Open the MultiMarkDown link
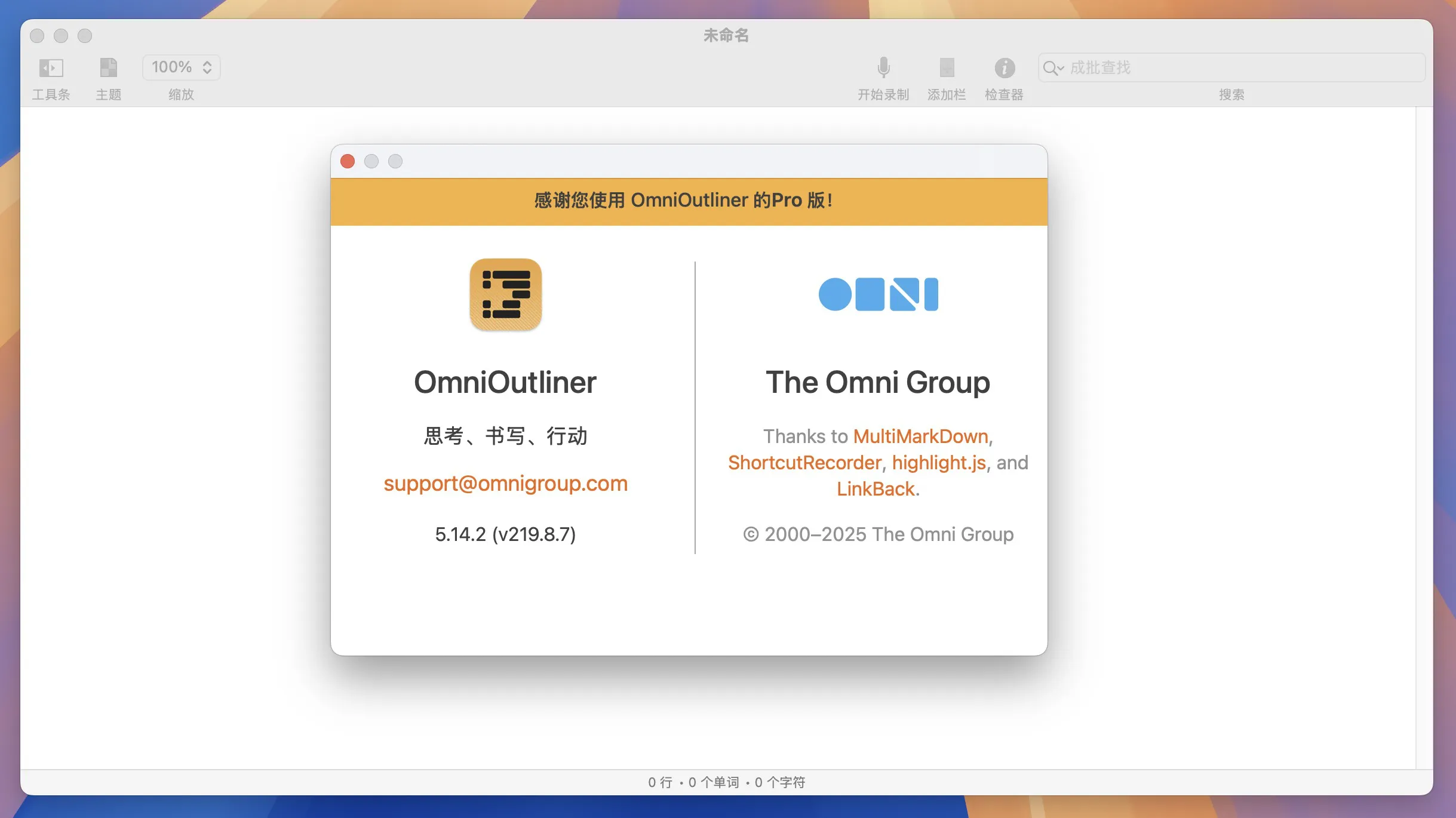This screenshot has height=818, width=1456. click(920, 436)
